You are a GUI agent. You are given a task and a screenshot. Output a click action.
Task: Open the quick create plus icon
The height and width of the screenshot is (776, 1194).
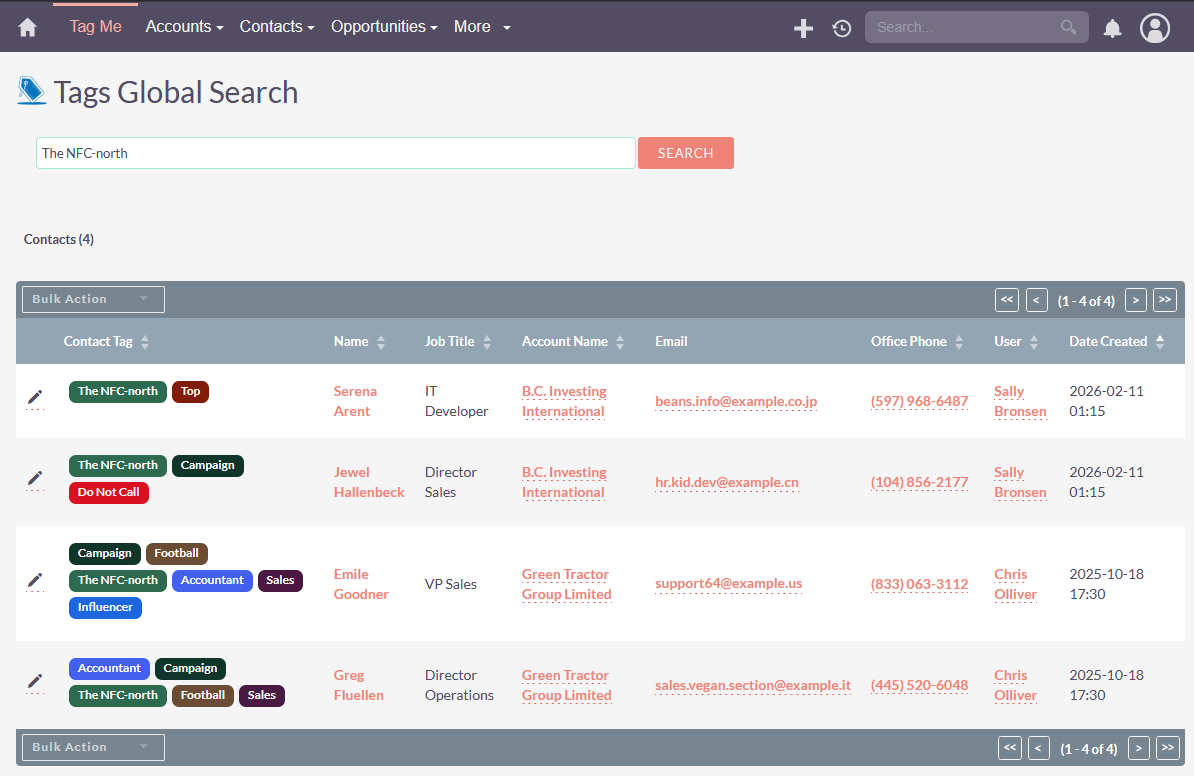pyautogui.click(x=803, y=28)
